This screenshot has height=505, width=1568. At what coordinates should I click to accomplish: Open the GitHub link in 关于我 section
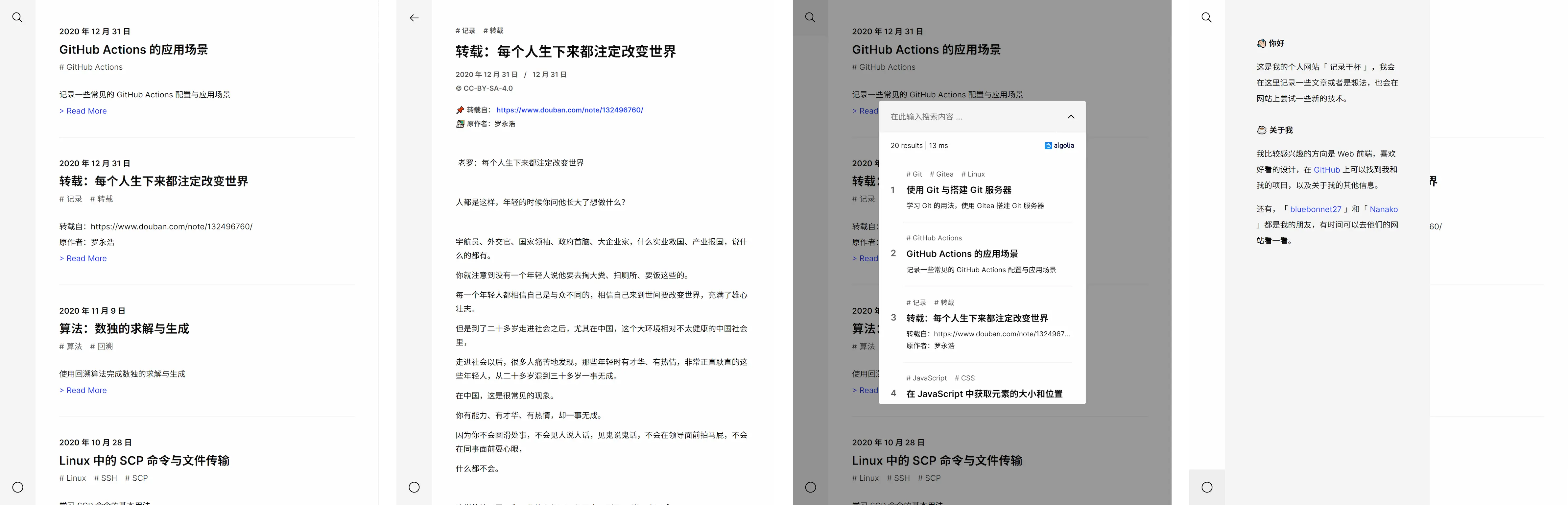[x=1326, y=170]
